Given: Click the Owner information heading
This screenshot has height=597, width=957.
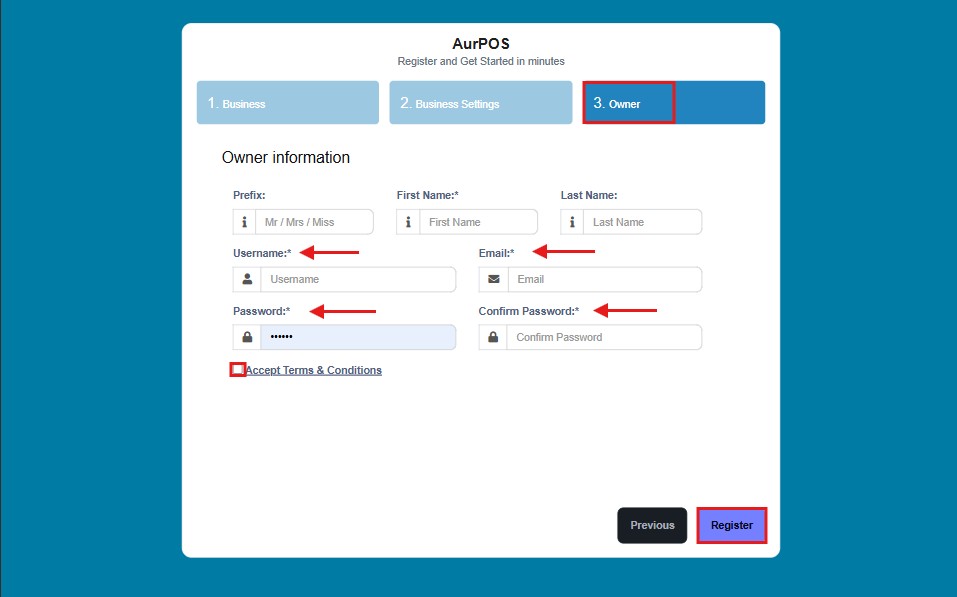Looking at the screenshot, I should pos(286,157).
